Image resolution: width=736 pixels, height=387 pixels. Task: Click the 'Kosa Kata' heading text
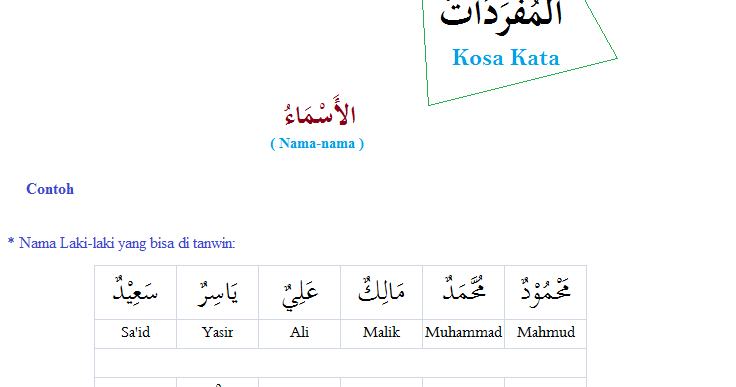(506, 58)
